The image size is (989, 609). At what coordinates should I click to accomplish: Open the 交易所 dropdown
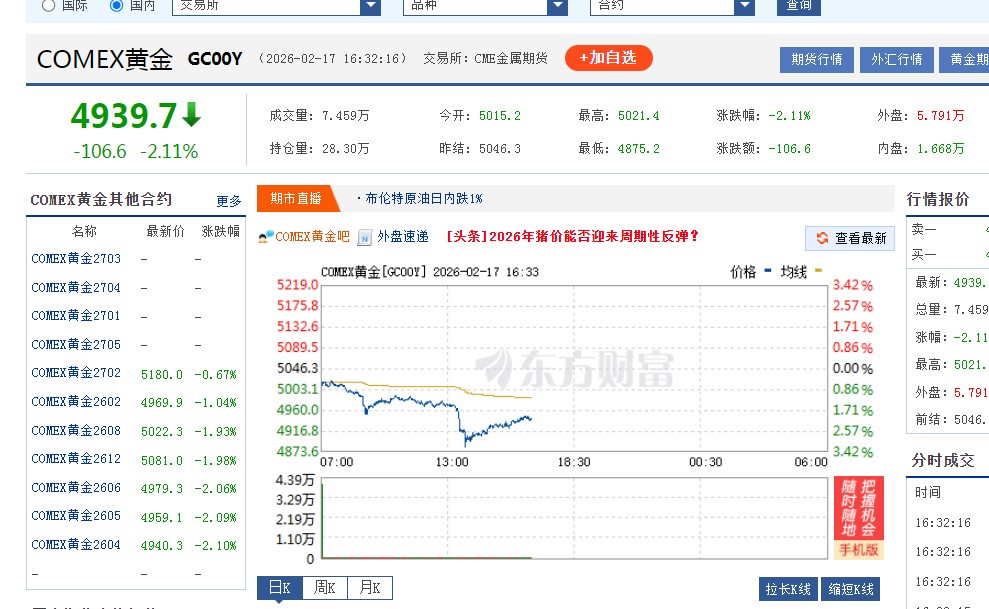click(370, 5)
